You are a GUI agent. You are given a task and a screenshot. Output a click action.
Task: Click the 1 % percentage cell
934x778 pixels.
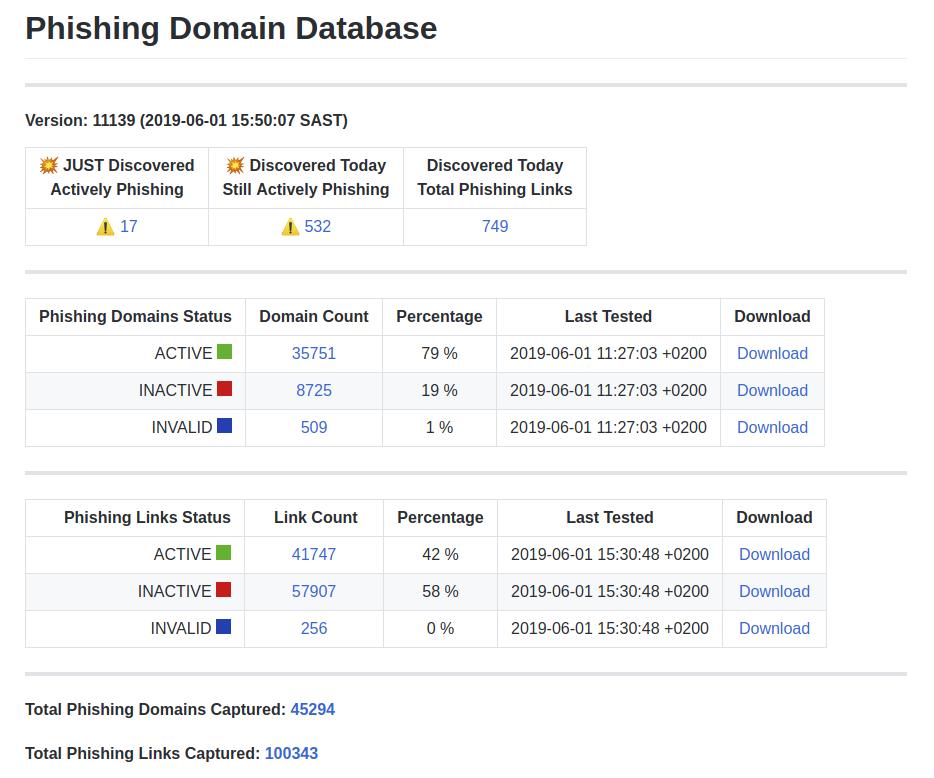click(x=440, y=427)
